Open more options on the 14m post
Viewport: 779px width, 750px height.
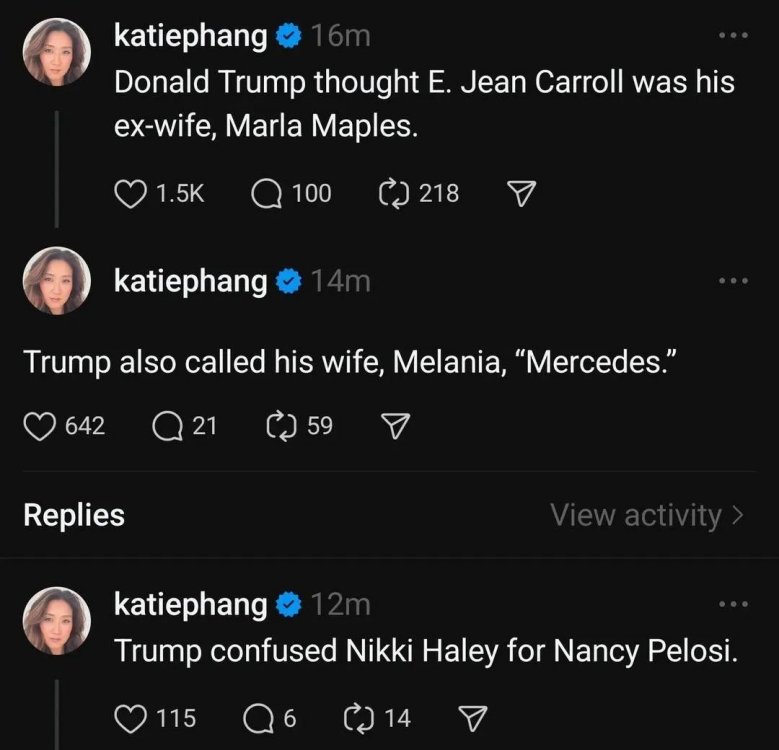coord(733,281)
